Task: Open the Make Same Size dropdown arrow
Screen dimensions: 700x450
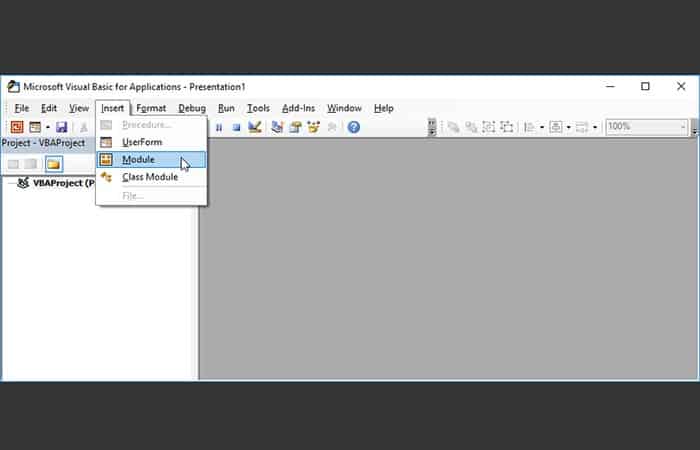Action: [595, 127]
